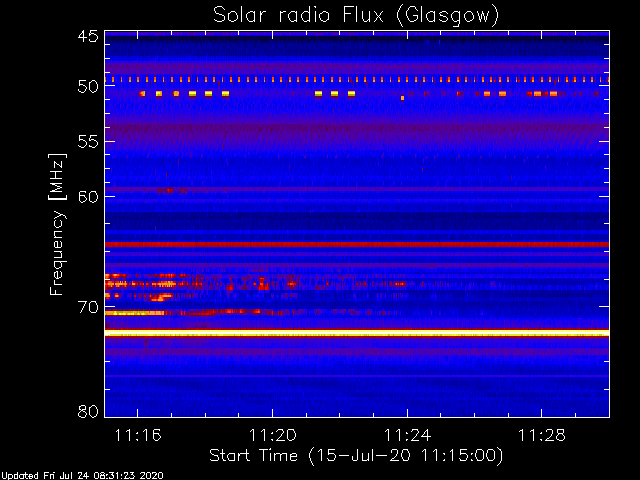Click the 45 frequency tick label

(x=88, y=37)
